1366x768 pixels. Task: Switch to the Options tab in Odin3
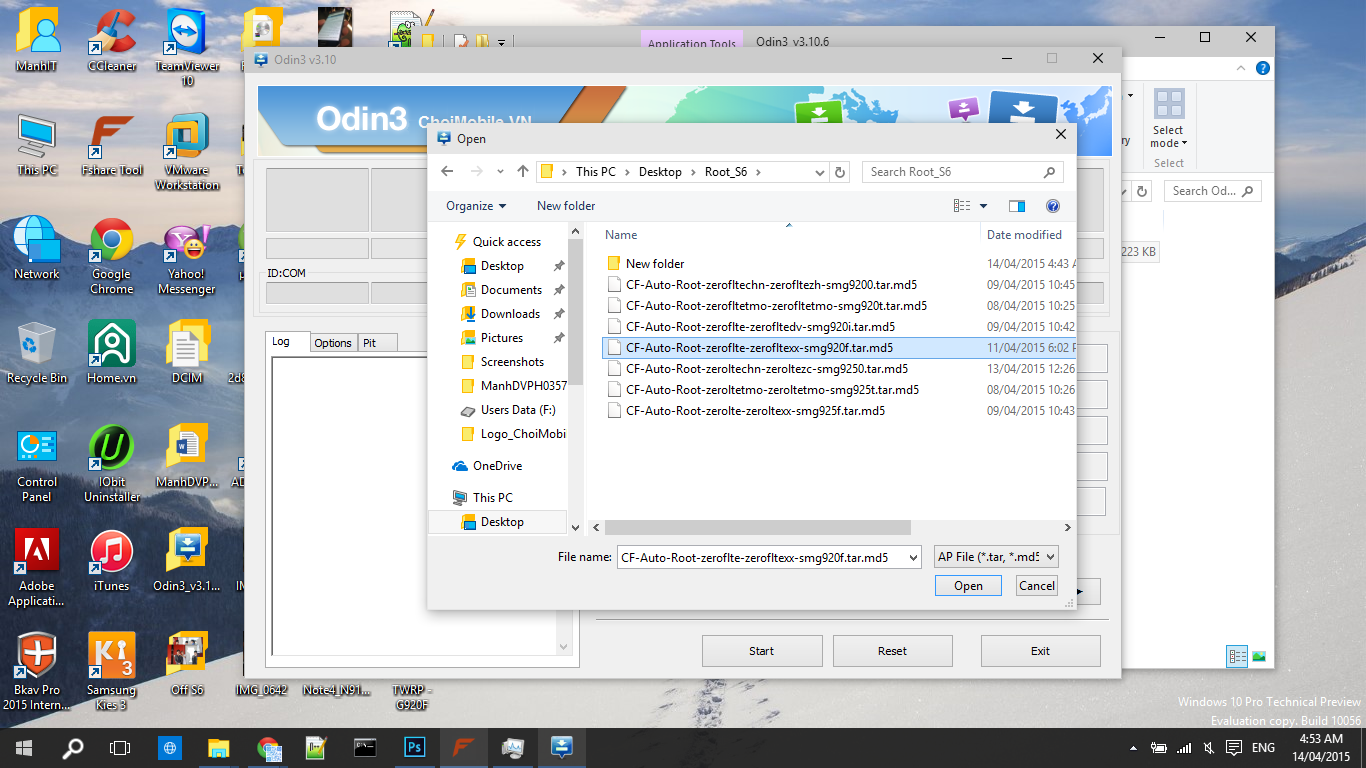(333, 343)
